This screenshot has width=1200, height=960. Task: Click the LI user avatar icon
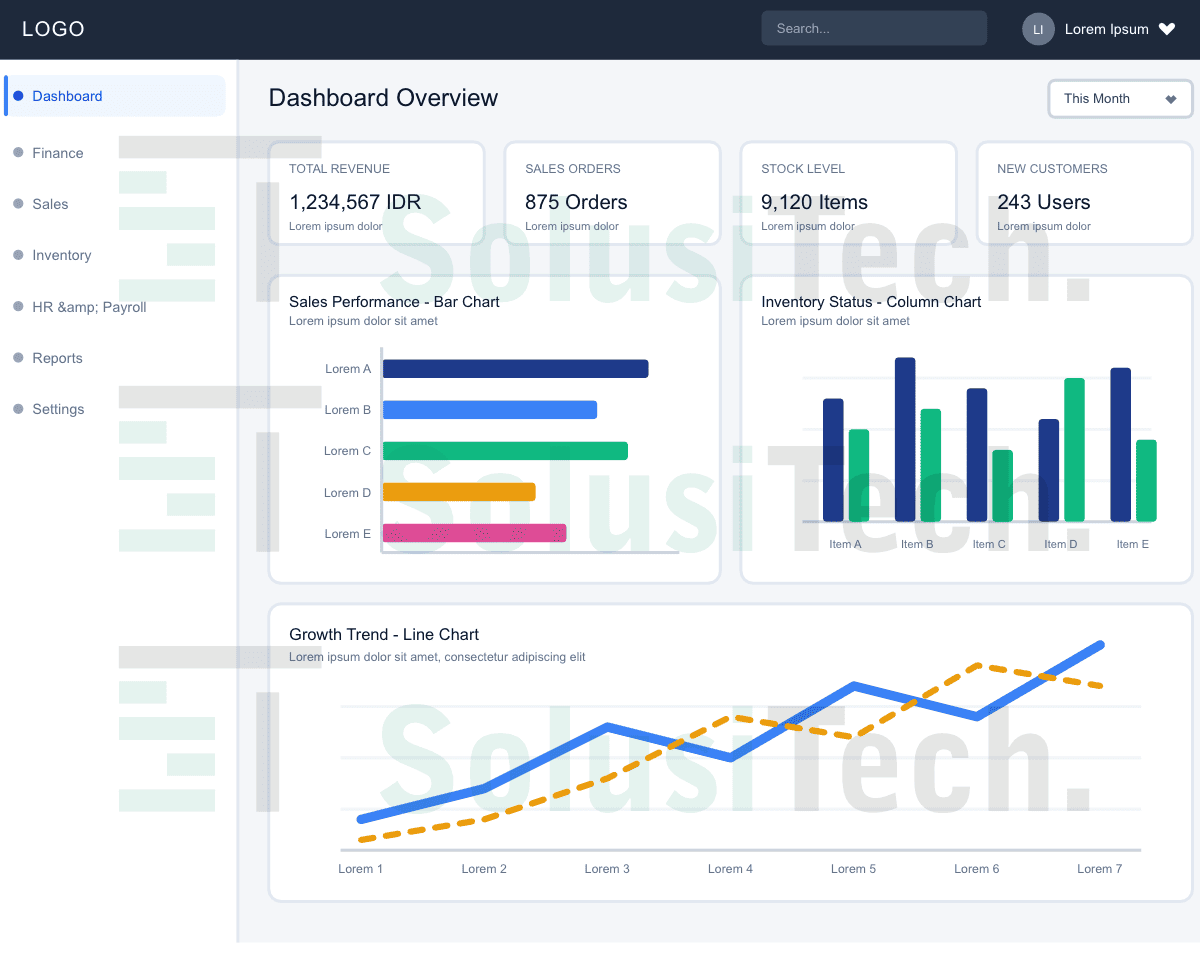click(x=1038, y=29)
